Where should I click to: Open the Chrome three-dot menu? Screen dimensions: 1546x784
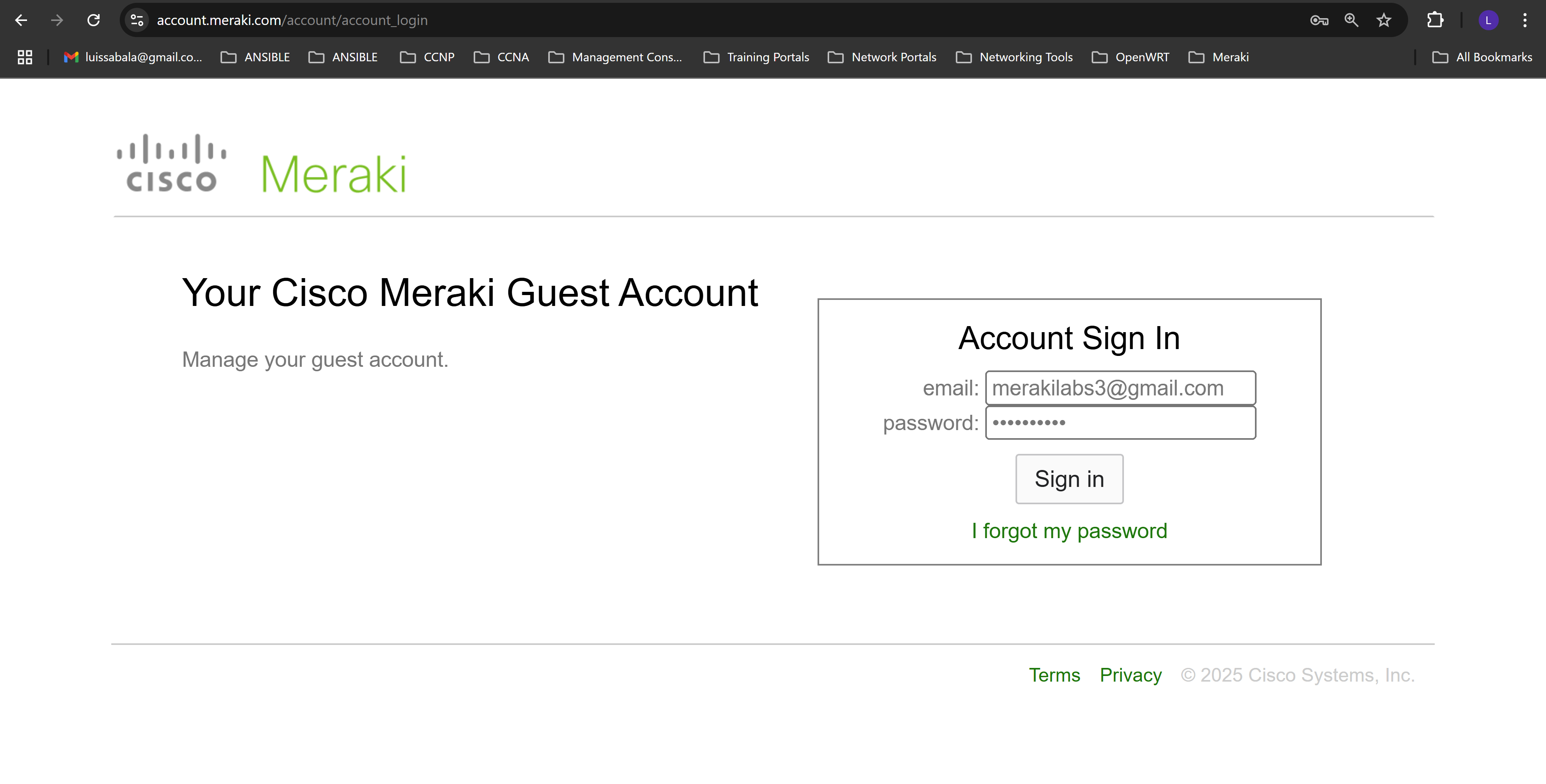click(1524, 21)
